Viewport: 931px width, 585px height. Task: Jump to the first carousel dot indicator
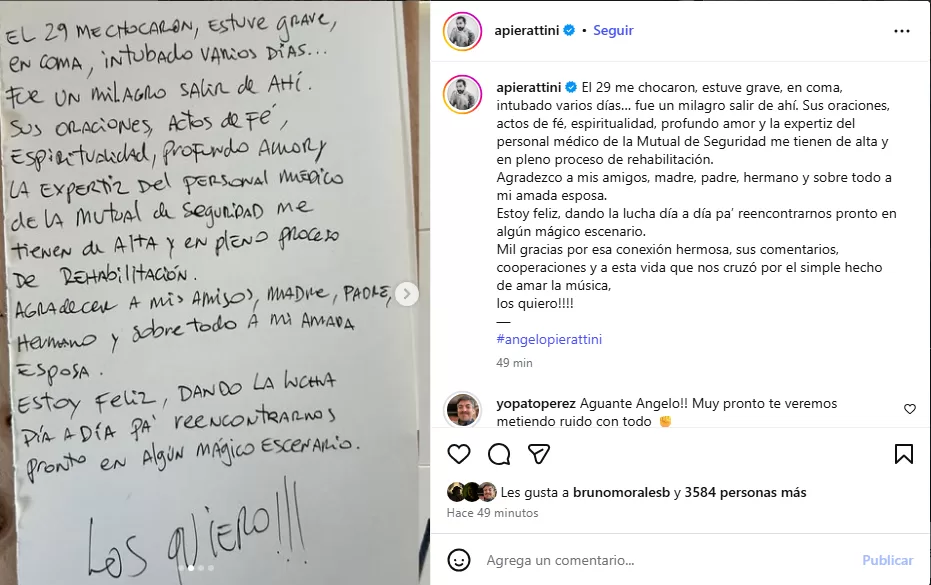point(181,568)
